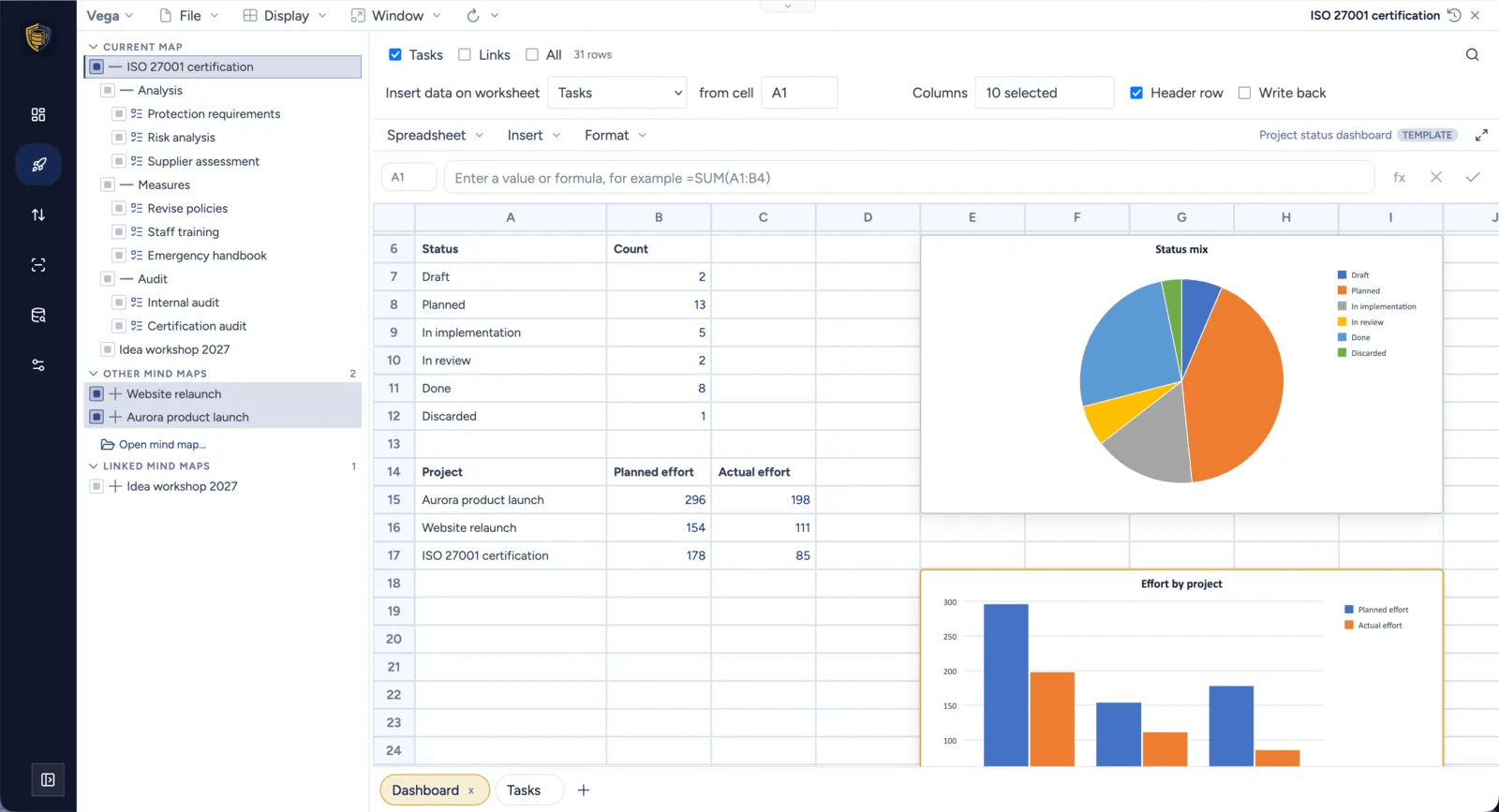Confirm the formula with checkmark icon
1499x812 pixels.
pyautogui.click(x=1473, y=177)
